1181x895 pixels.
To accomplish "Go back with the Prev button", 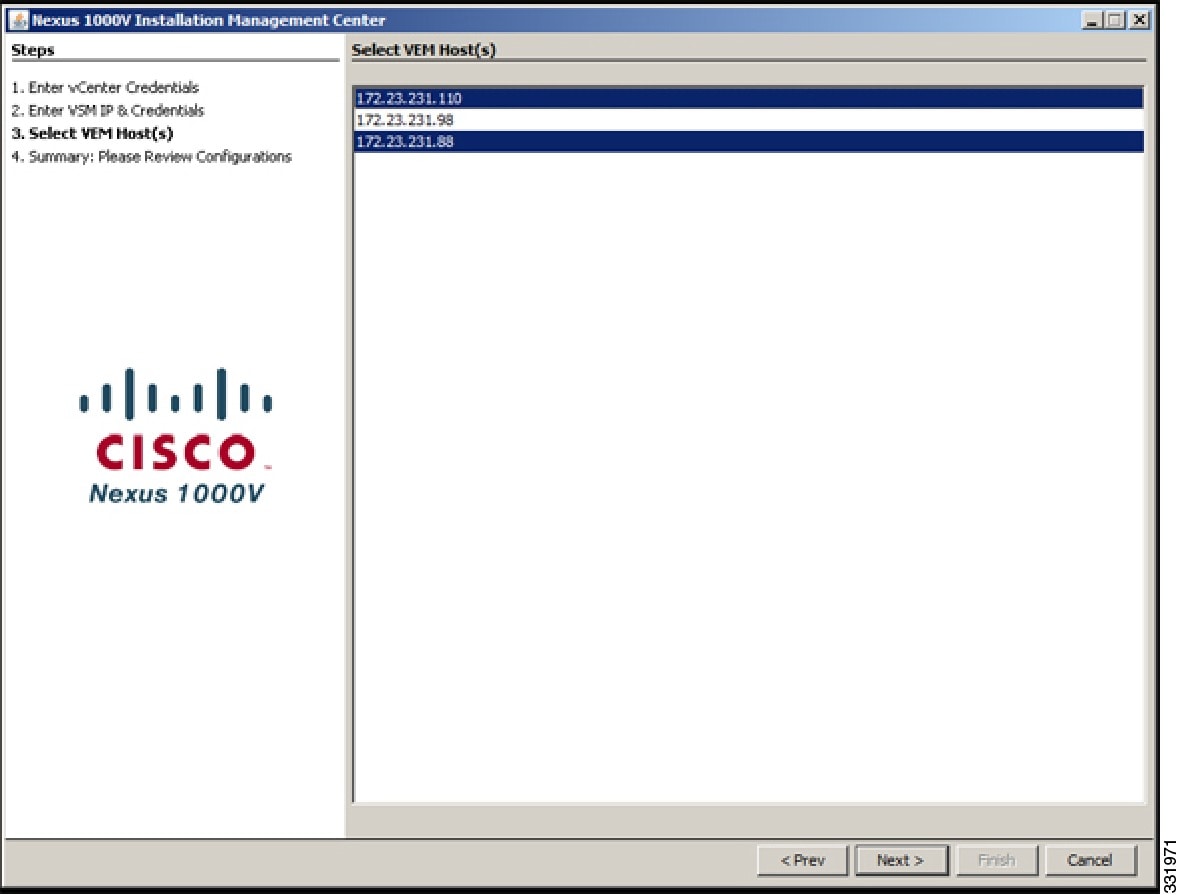I will click(x=802, y=860).
